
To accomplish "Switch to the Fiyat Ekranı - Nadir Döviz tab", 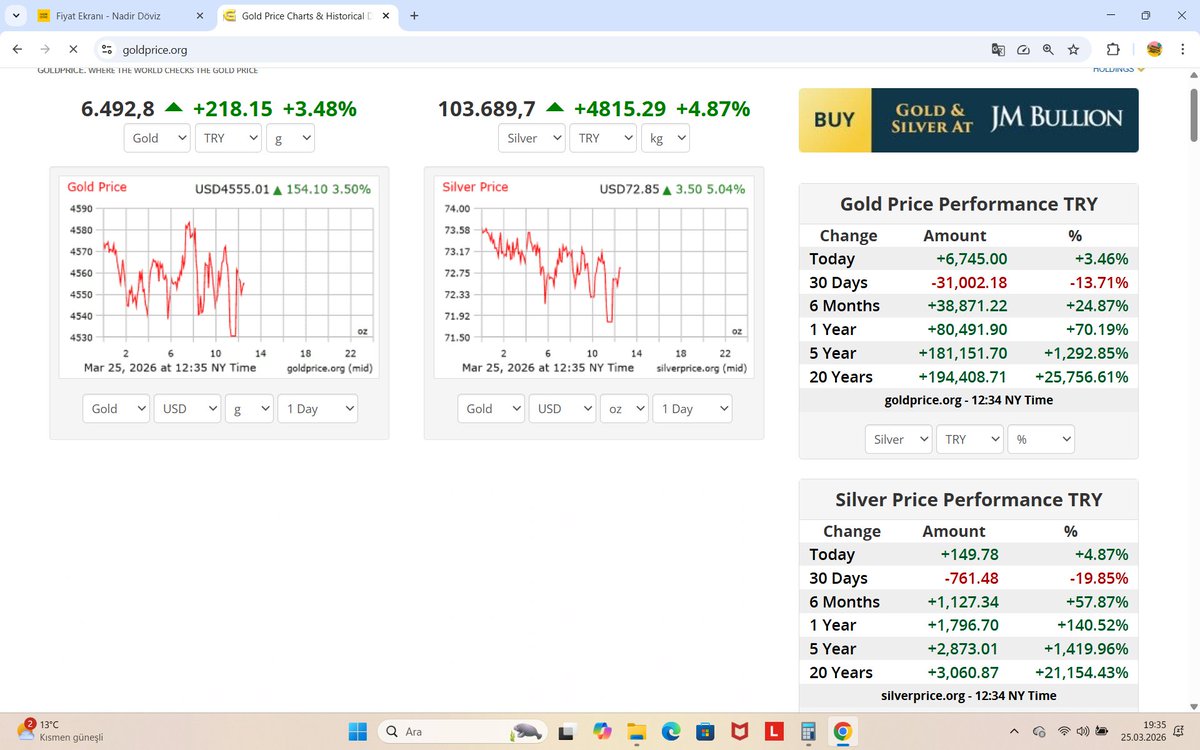I will pos(118,16).
